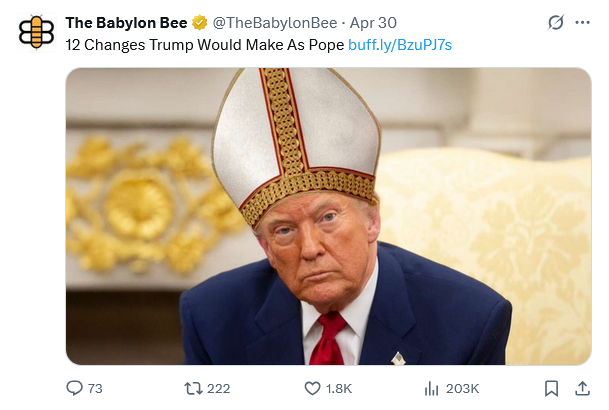Click the view analytics bar chart icon
The image size is (609, 410).
click(432, 388)
